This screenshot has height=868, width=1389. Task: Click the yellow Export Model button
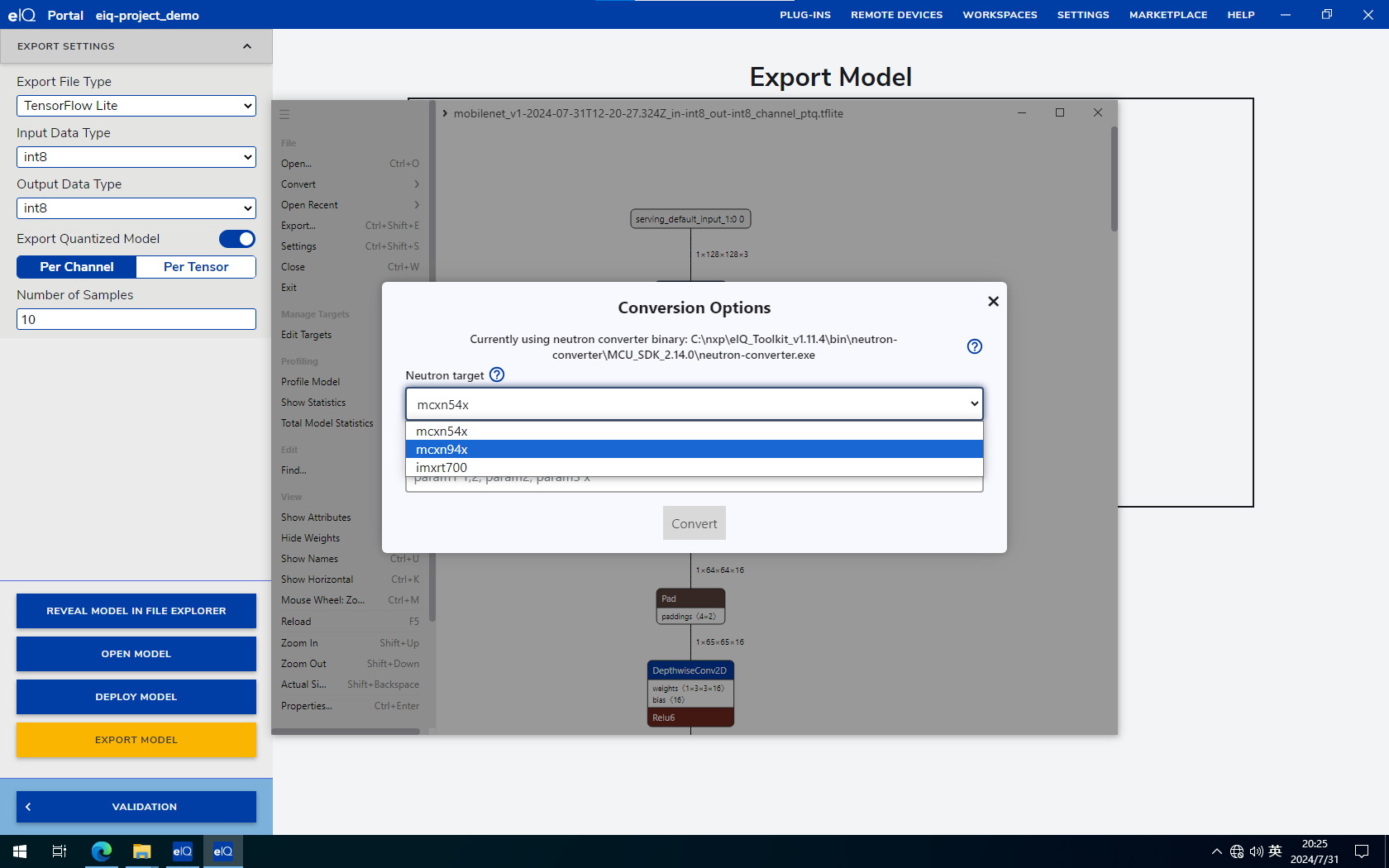[x=136, y=740]
